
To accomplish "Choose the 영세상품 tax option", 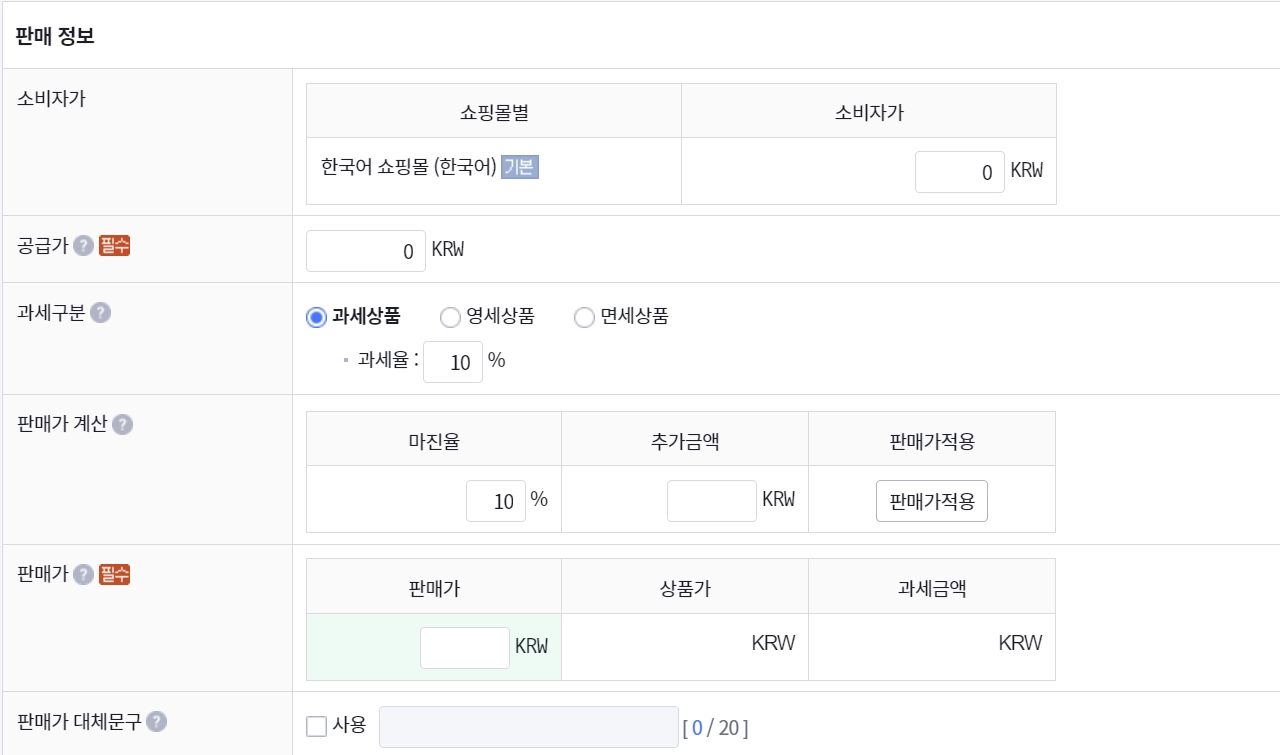I will [450, 317].
